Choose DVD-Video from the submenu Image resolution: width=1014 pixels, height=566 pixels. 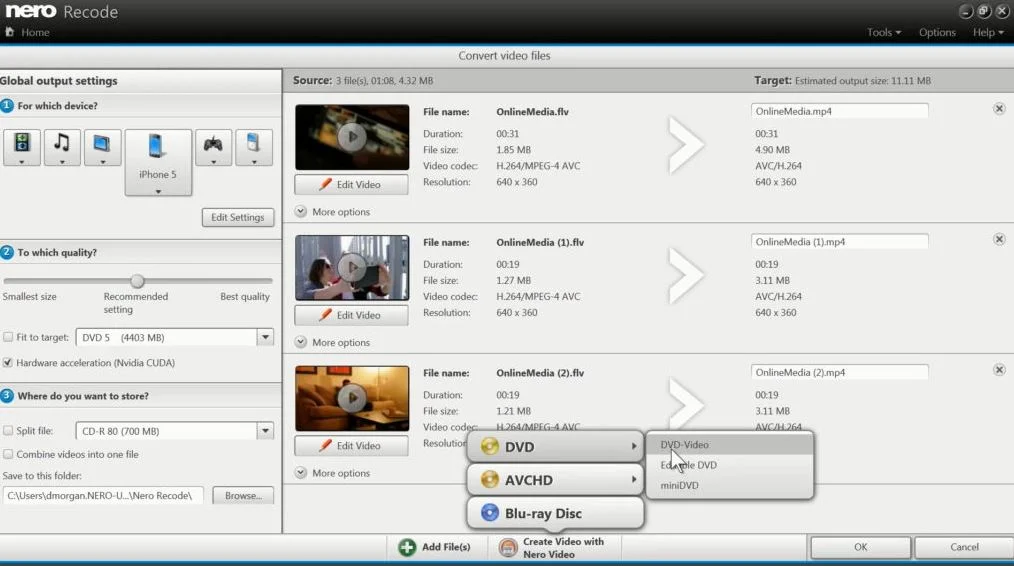coord(729,445)
